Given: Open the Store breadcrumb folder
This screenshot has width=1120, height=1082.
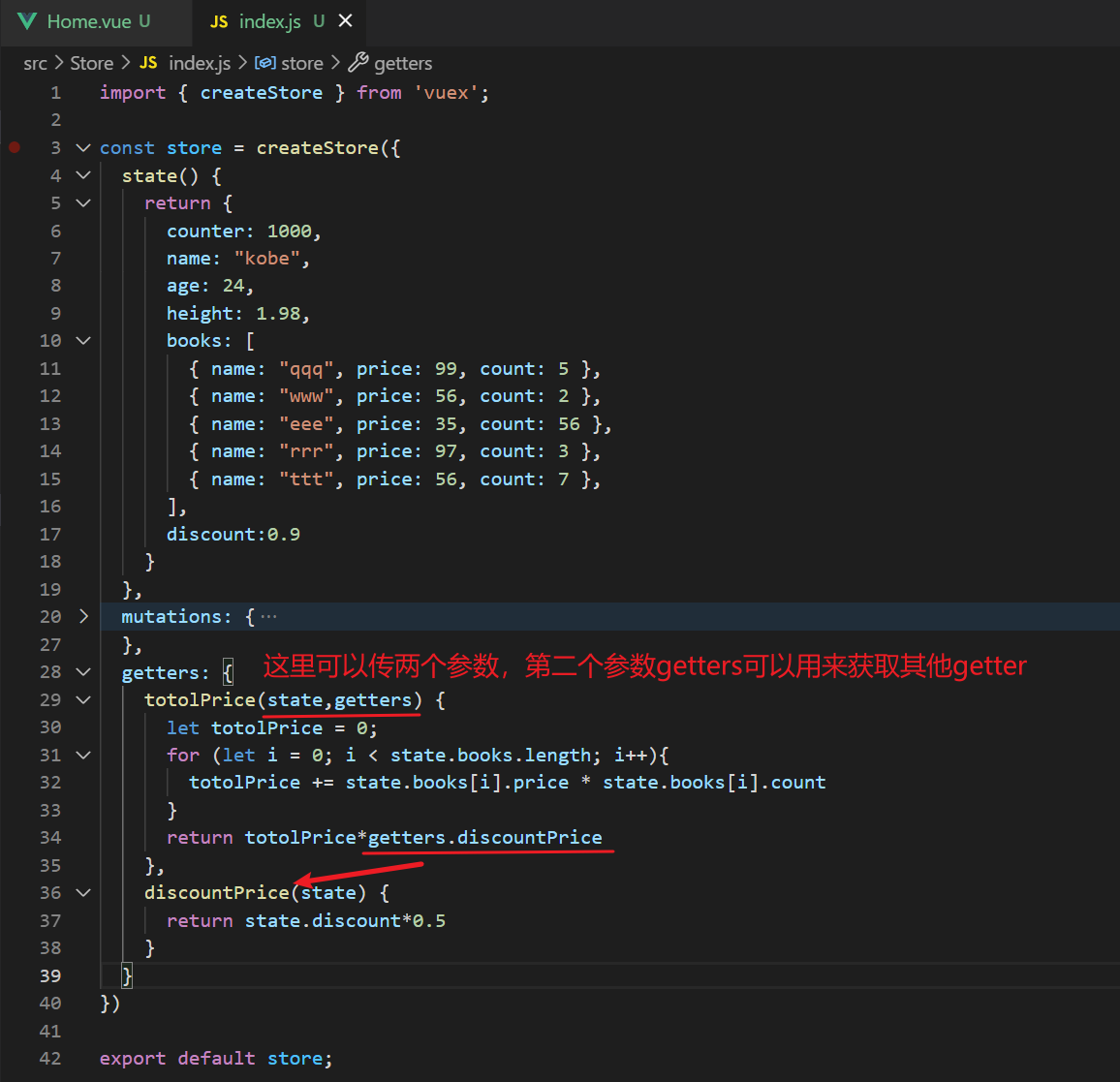Looking at the screenshot, I should coord(91,64).
